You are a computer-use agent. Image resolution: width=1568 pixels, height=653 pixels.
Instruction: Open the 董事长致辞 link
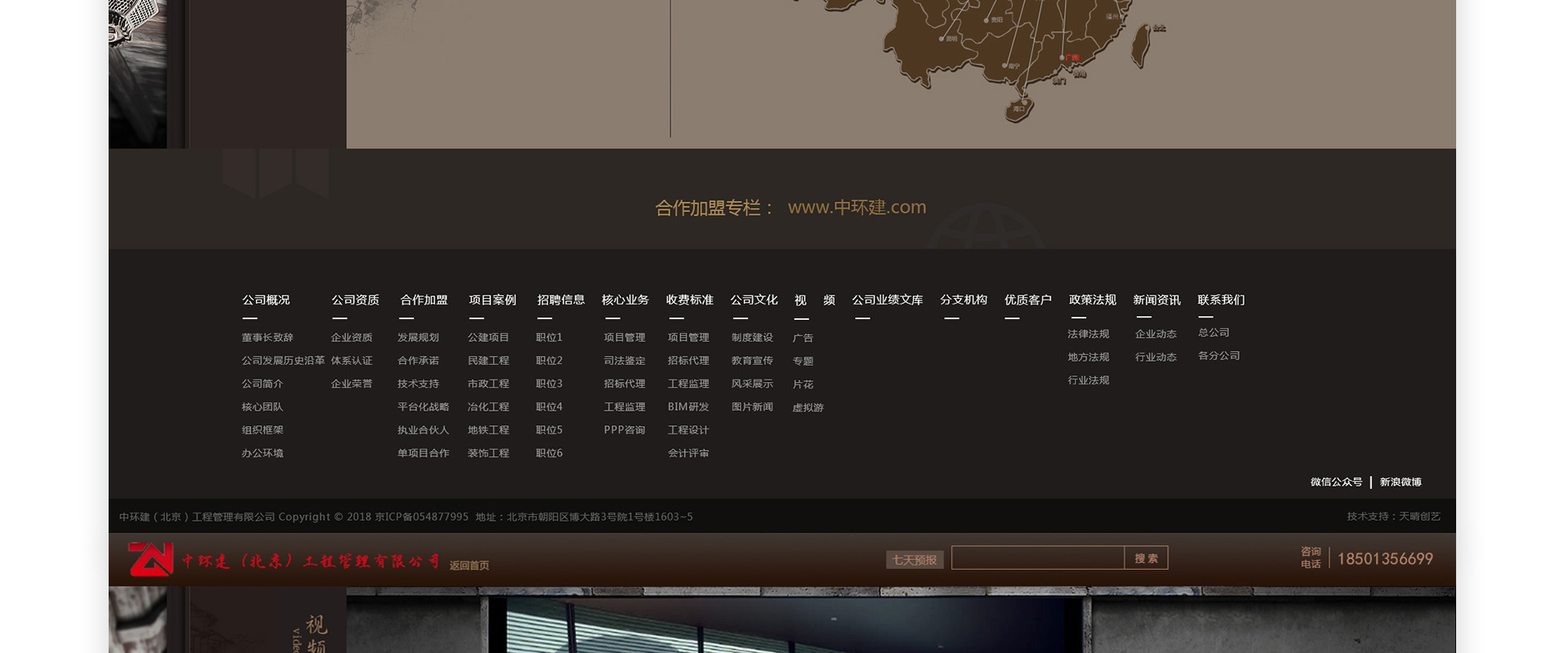pos(267,338)
